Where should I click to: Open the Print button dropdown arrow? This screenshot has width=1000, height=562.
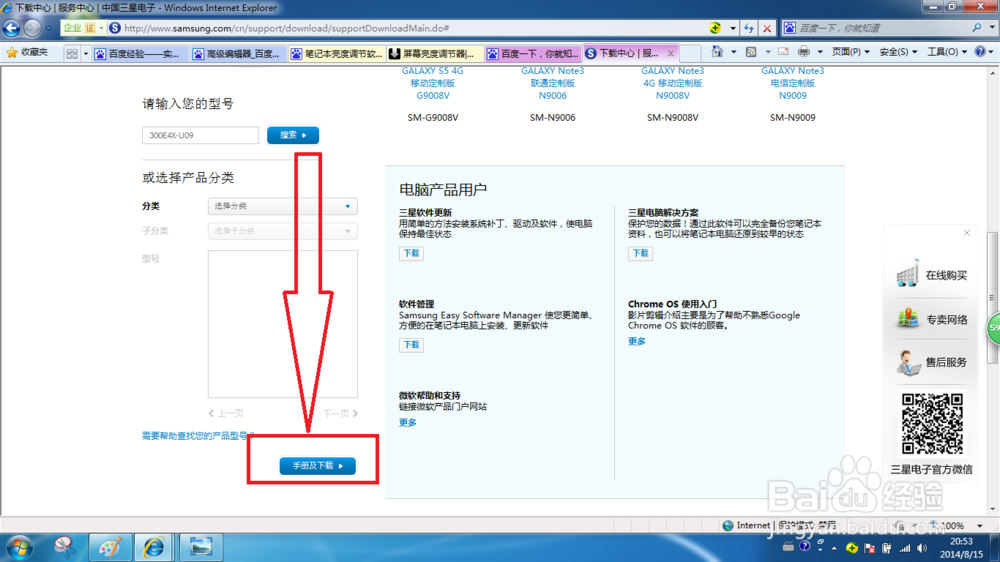coord(820,52)
